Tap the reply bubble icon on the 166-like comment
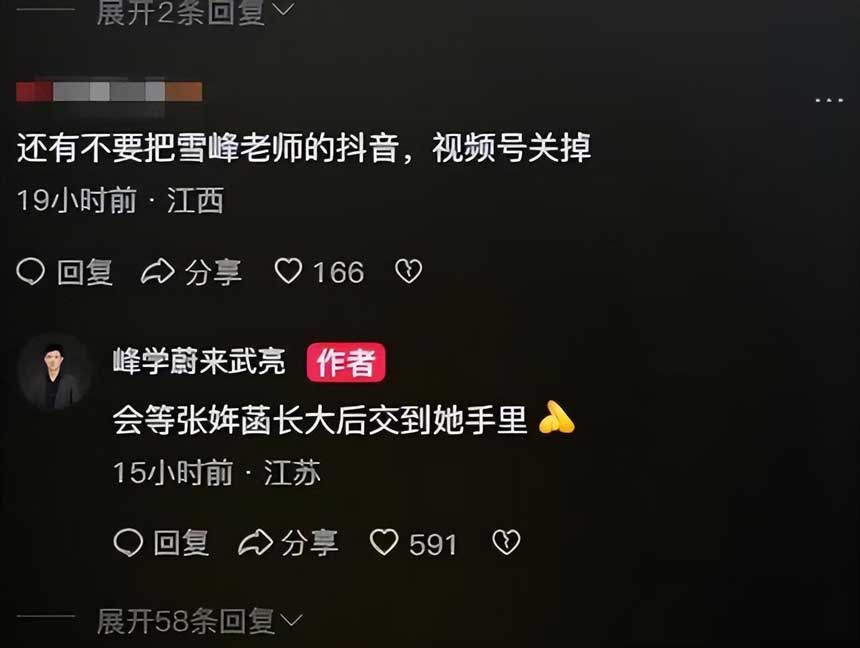The height and width of the screenshot is (648, 860). 31,272
